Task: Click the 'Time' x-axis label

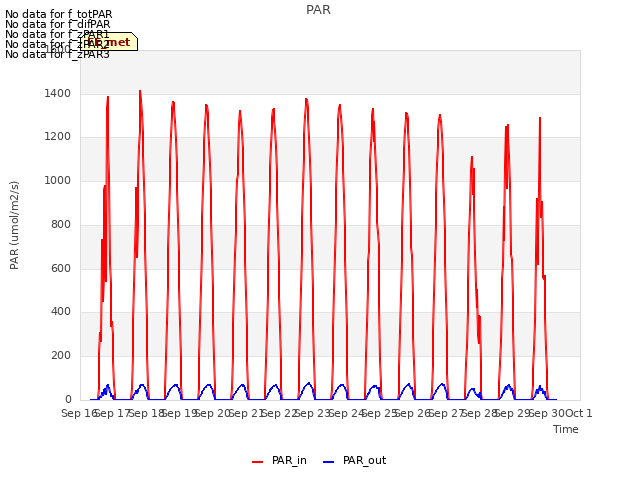Action: tap(566, 429)
